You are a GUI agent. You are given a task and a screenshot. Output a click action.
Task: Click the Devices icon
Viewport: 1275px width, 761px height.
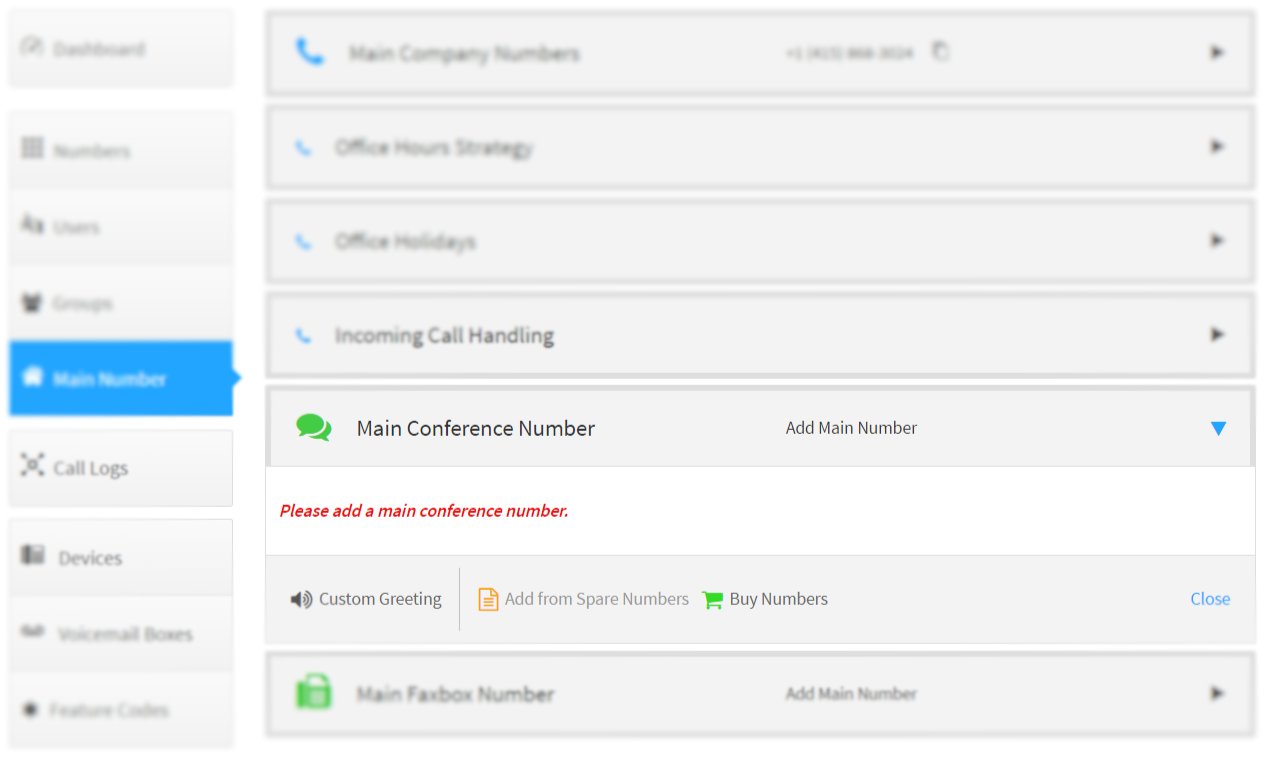click(33, 554)
